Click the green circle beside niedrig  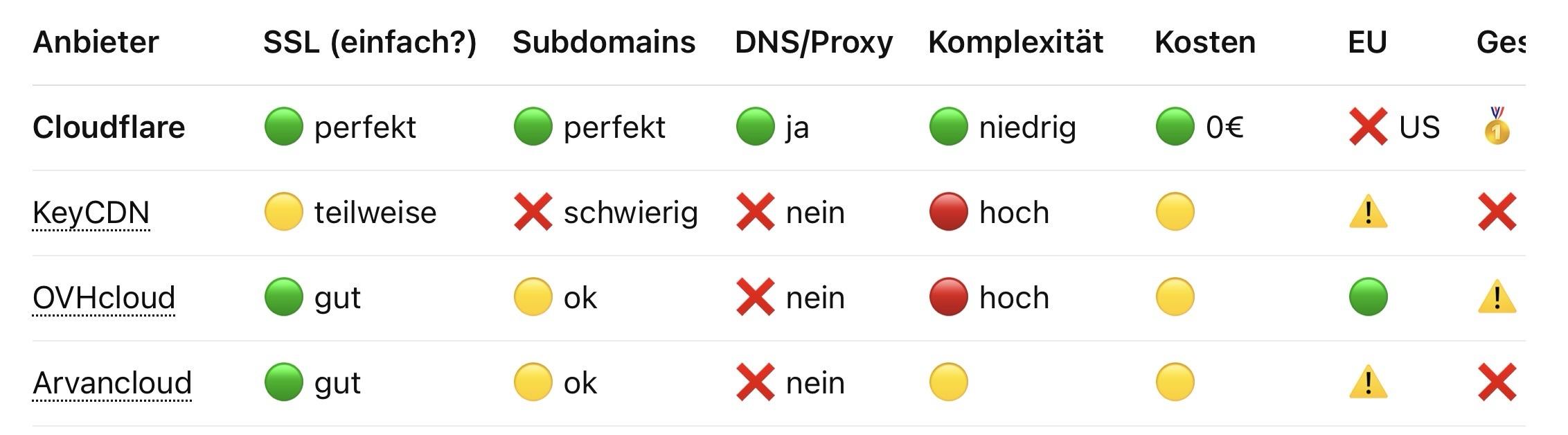pyautogui.click(x=948, y=127)
